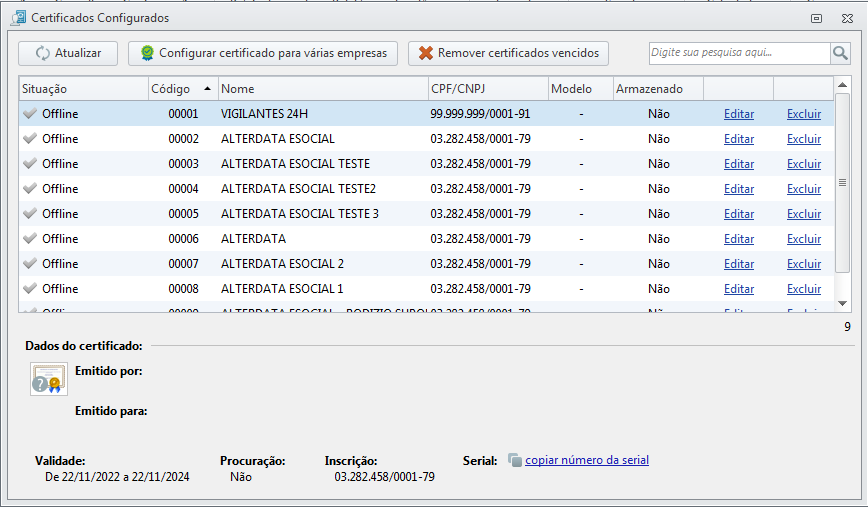Viewport: 868px width, 507px height.
Task: Click the red X remove icon
Action: (426, 53)
